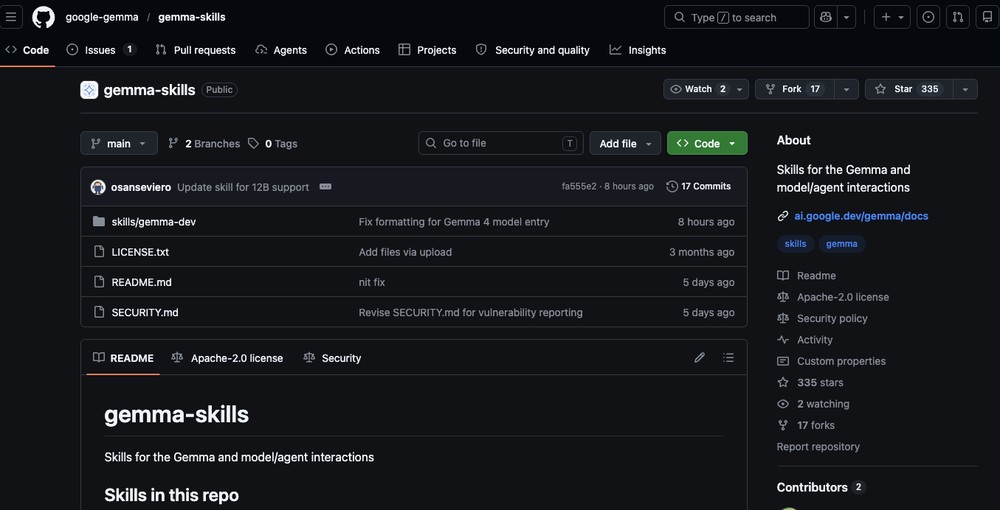Edit README with pencil icon
Image resolution: width=1000 pixels, height=510 pixels.
click(700, 358)
